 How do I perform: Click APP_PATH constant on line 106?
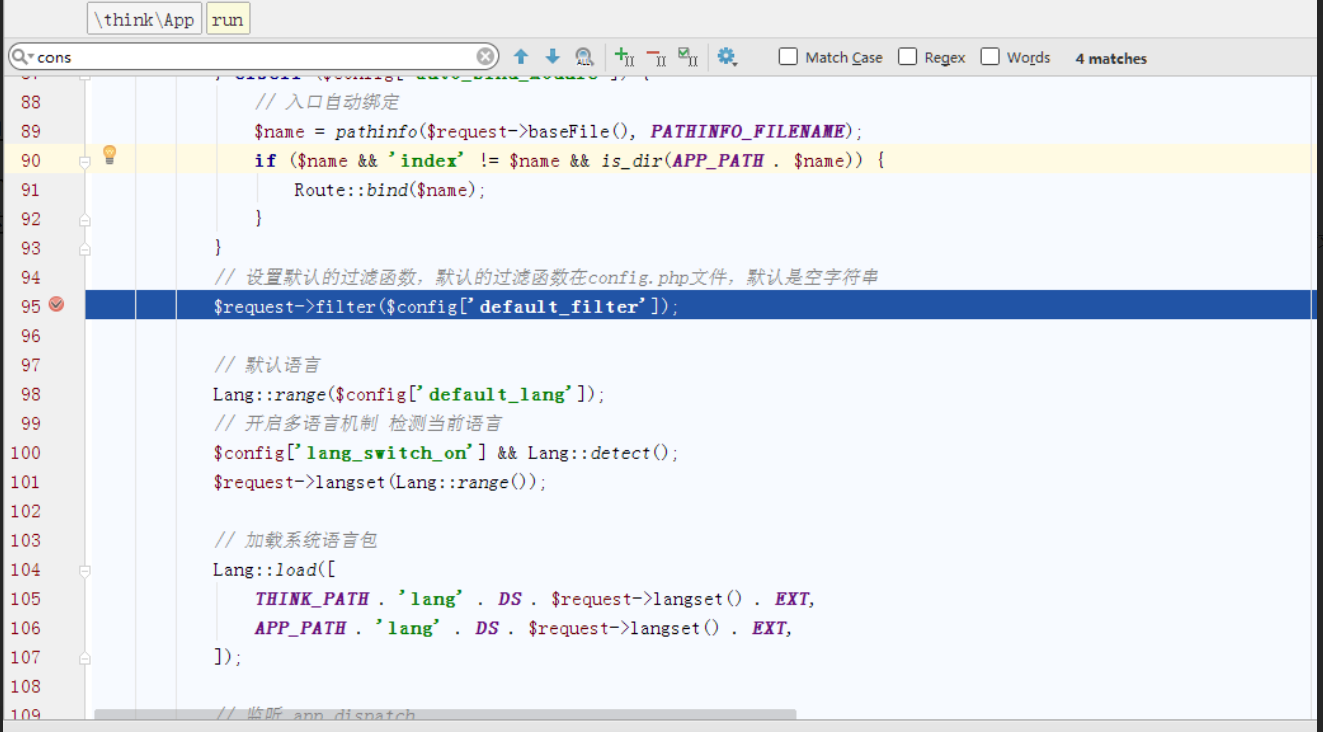[x=300, y=628]
